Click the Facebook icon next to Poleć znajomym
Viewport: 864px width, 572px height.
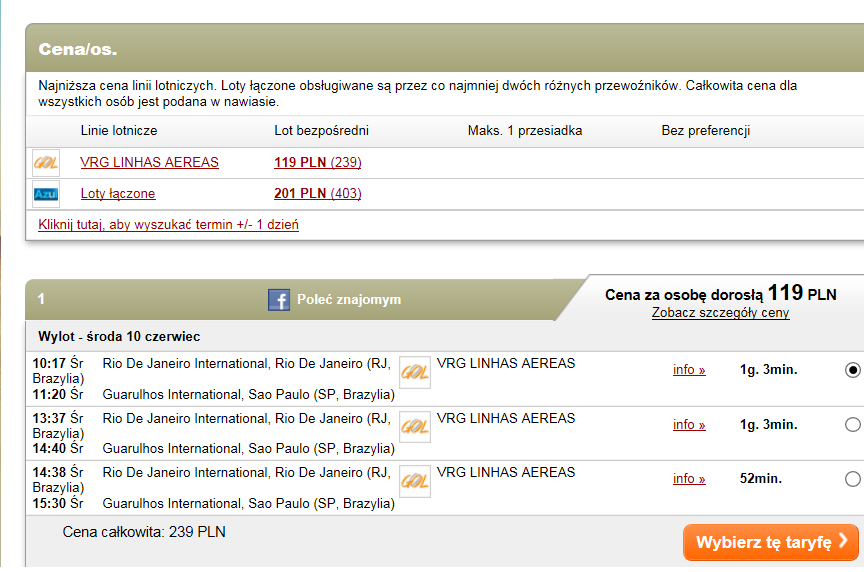coord(279,300)
